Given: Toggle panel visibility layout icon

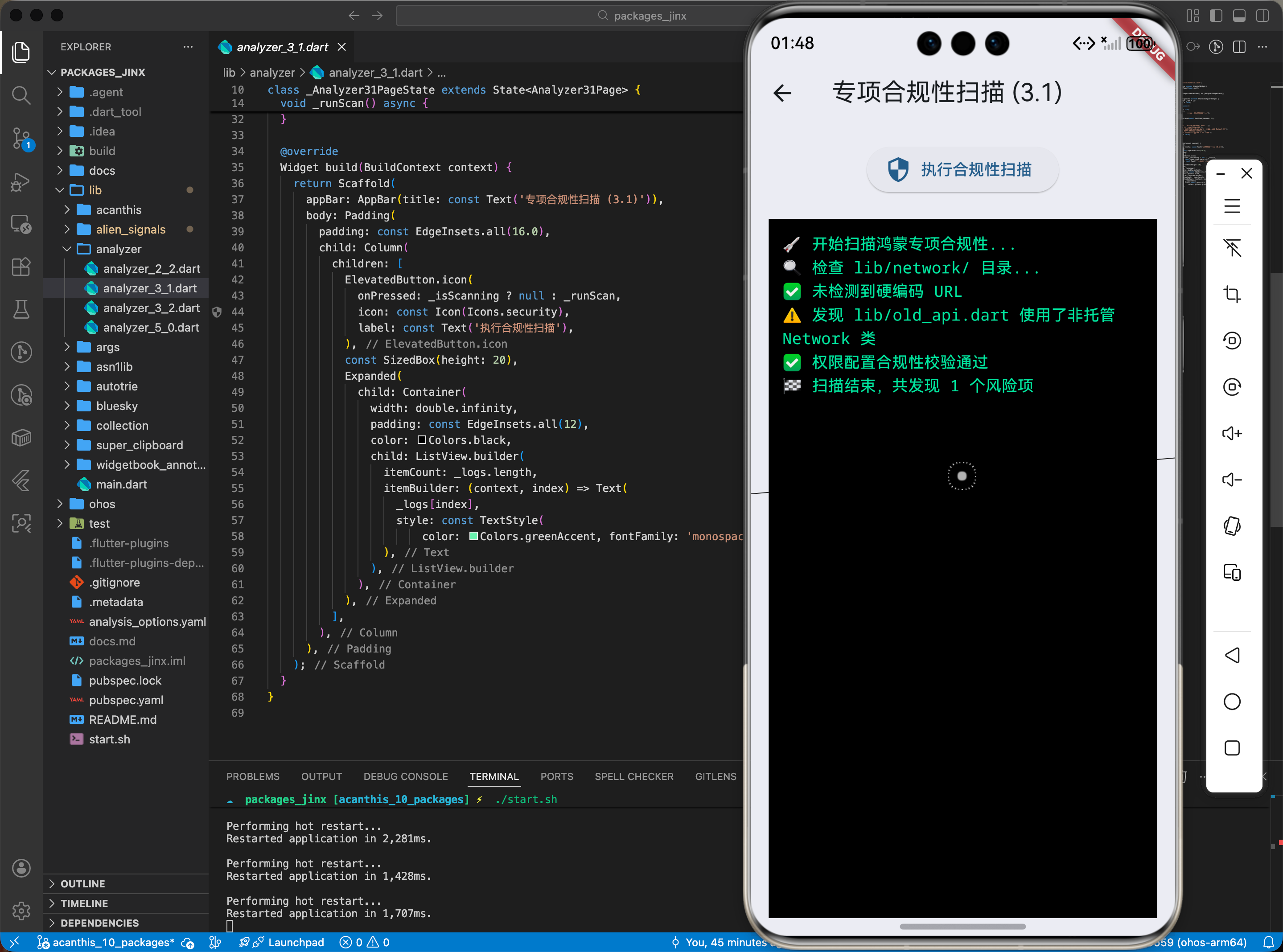Looking at the screenshot, I should click(x=1239, y=16).
